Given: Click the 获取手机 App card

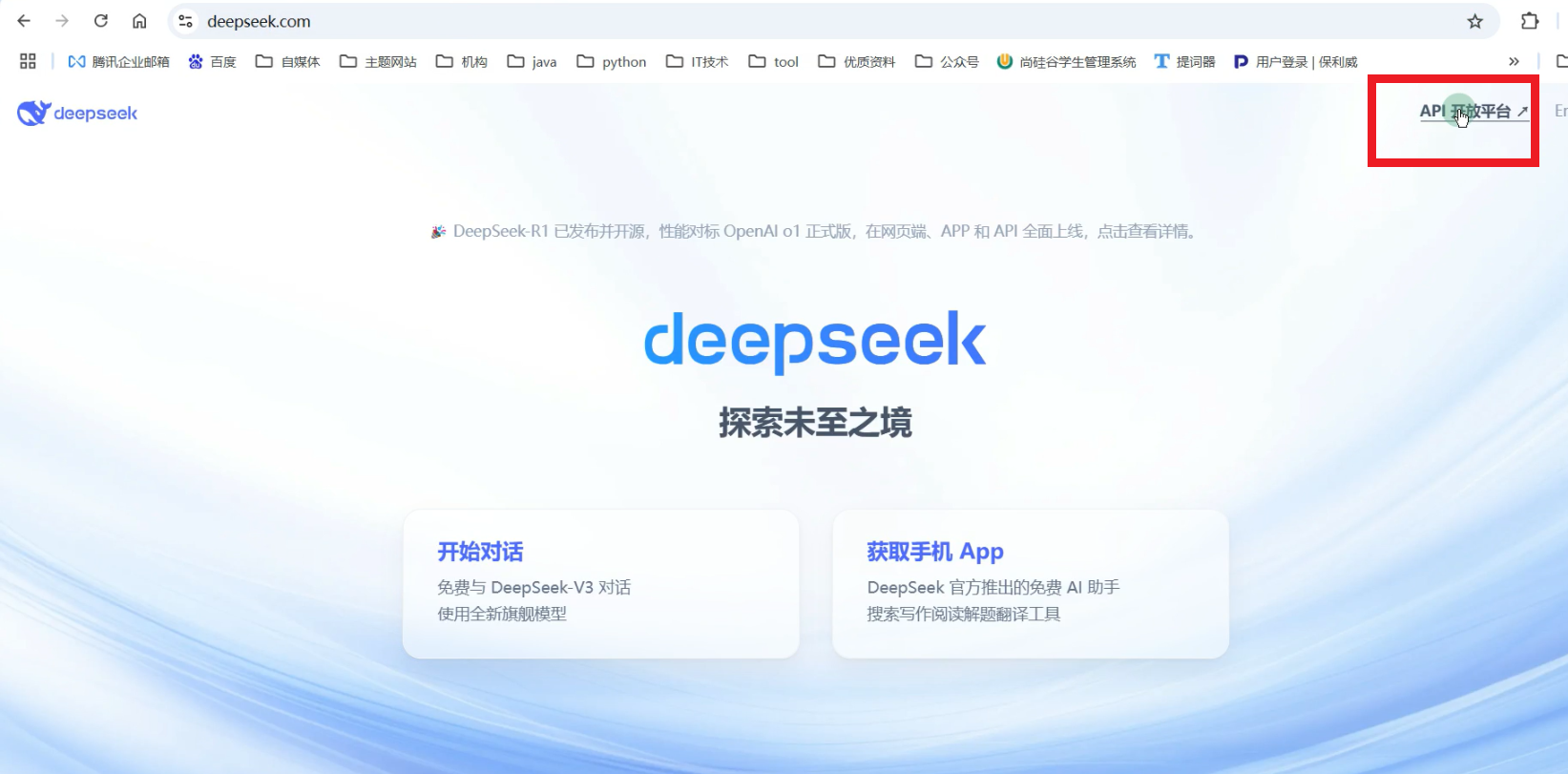Looking at the screenshot, I should click(1030, 583).
